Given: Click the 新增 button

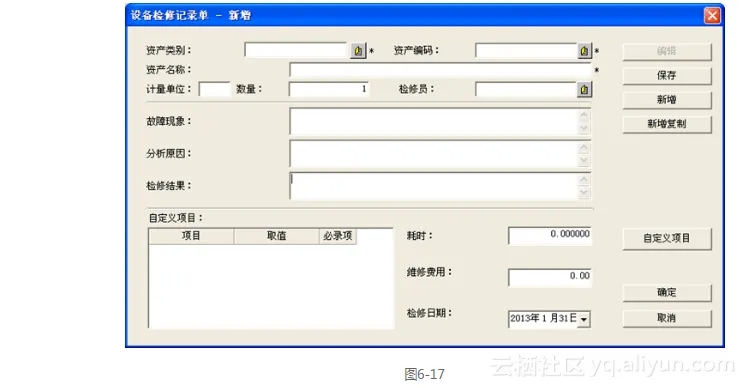Looking at the screenshot, I should coord(667,99).
